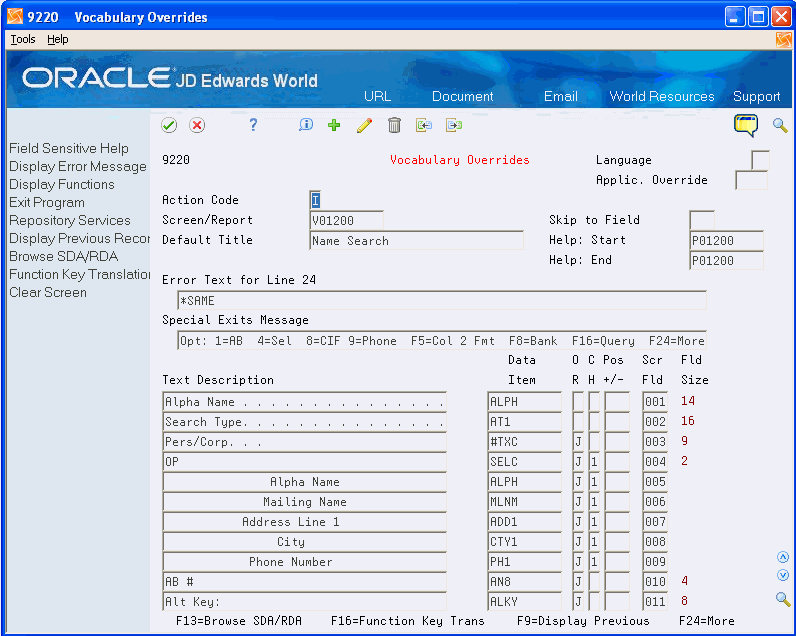Click the pencil Change icon
Screen dimensions: 796x636
pyautogui.click(x=364, y=125)
